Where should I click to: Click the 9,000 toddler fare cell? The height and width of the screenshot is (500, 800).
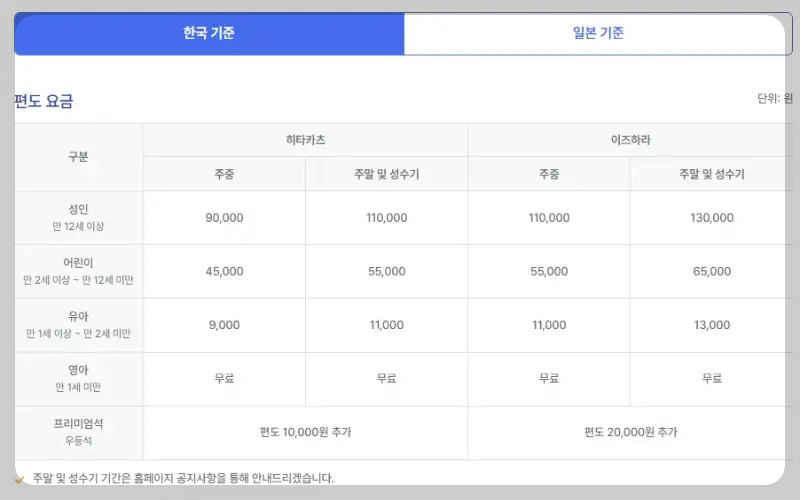[x=224, y=325]
